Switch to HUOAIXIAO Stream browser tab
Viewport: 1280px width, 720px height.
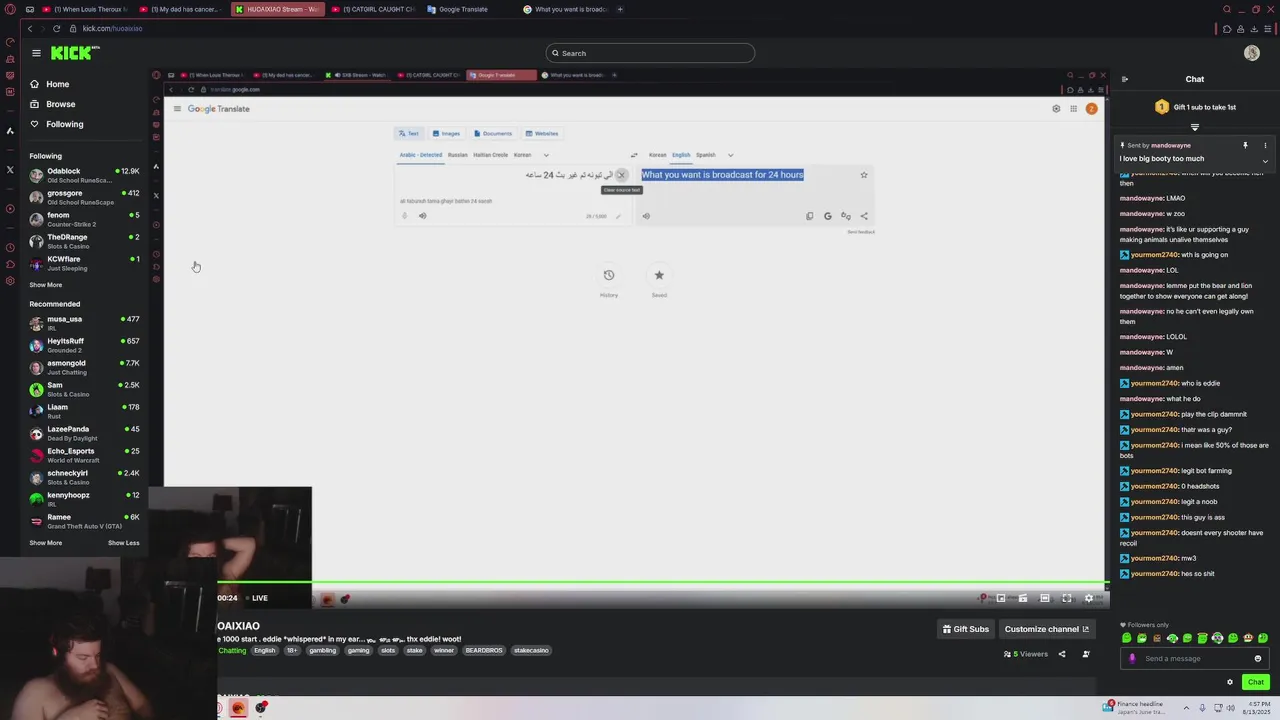(x=277, y=9)
